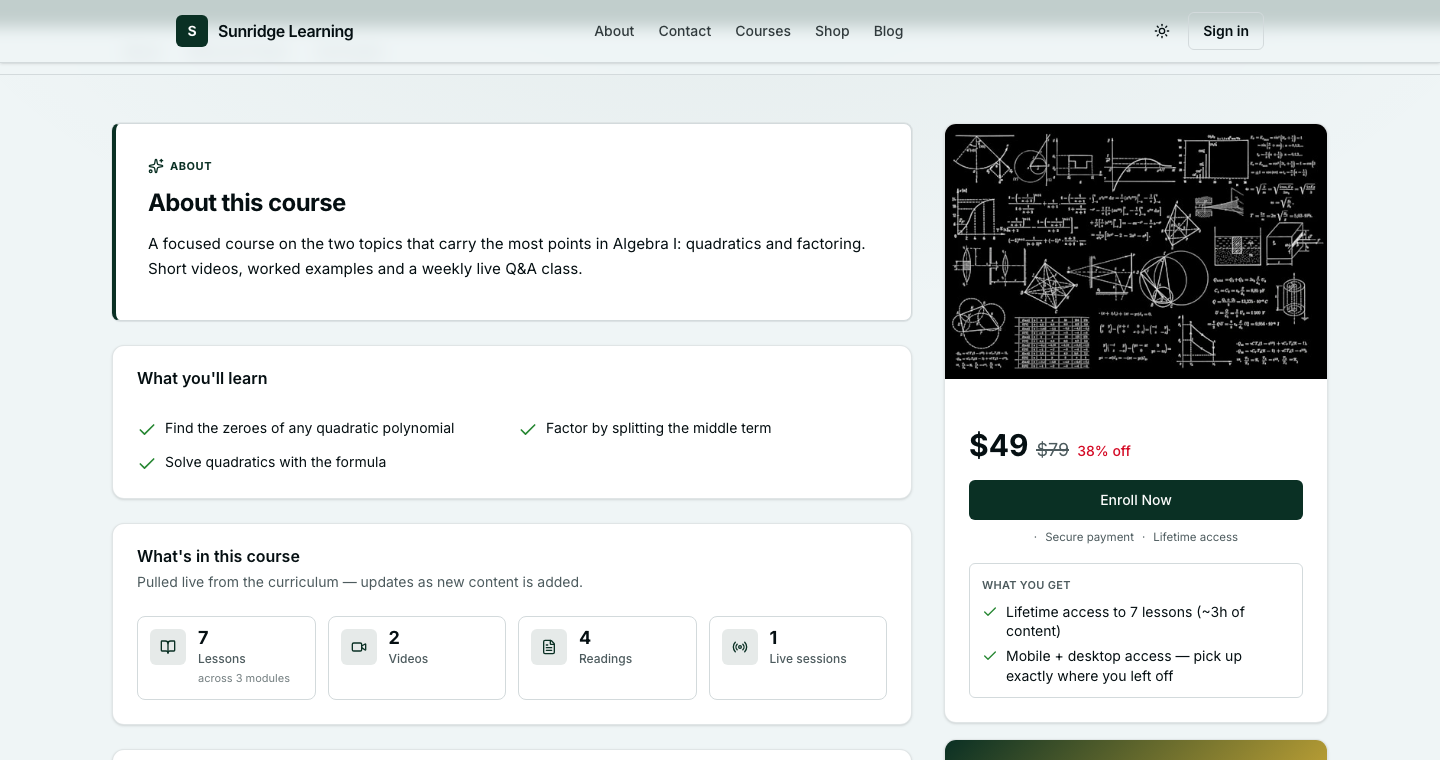Open the Contact nav item

[x=685, y=31]
